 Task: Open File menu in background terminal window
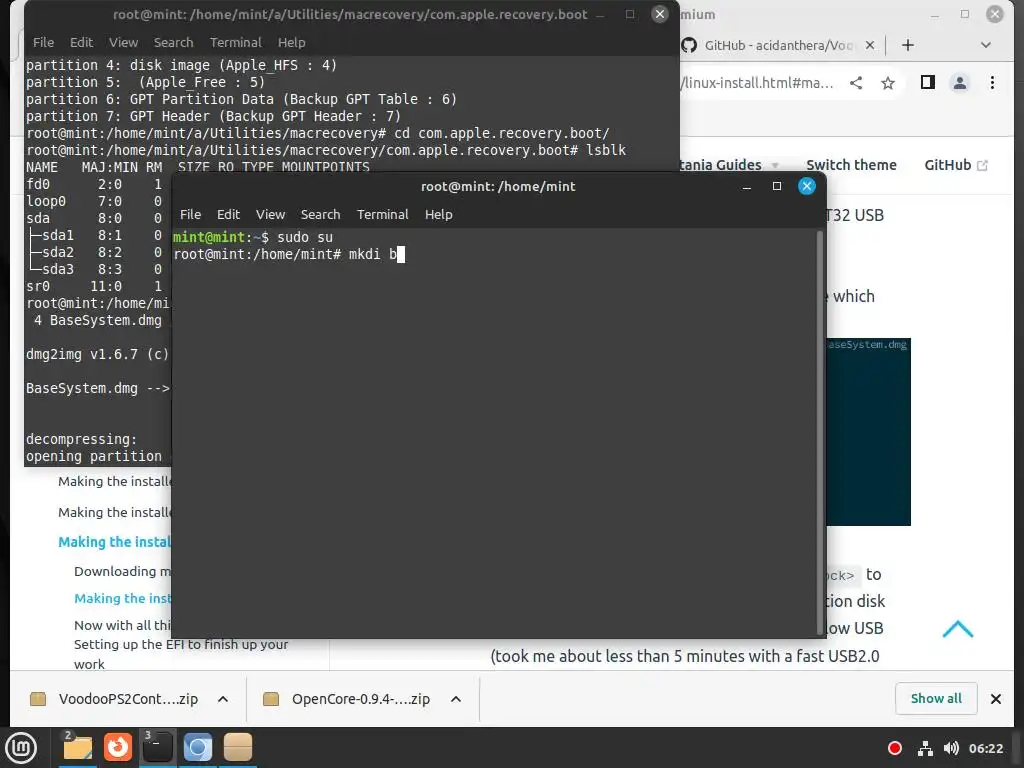pyautogui.click(x=43, y=42)
